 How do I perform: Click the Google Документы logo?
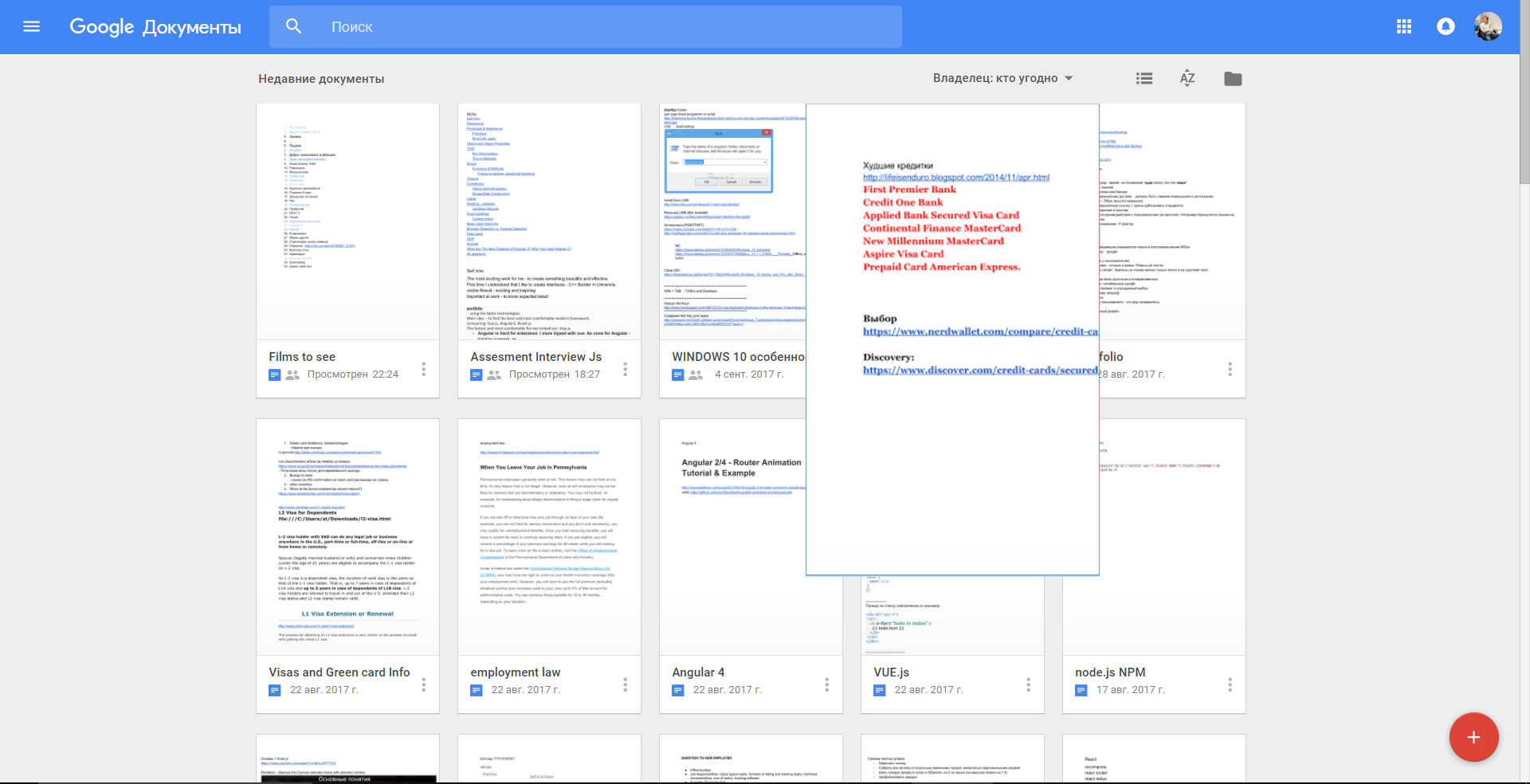click(x=155, y=26)
